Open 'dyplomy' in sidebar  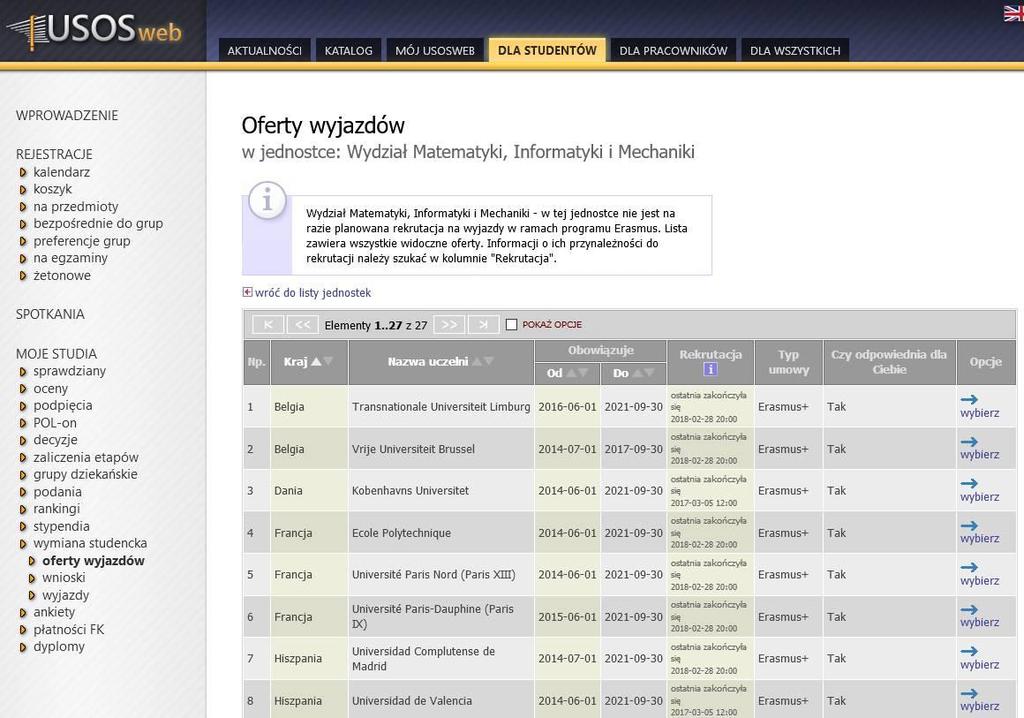pyautogui.click(x=59, y=647)
